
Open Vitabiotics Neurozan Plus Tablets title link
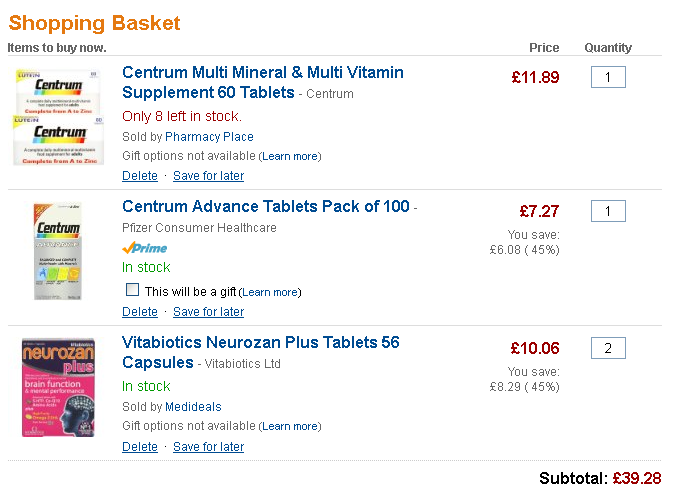[x=260, y=342]
